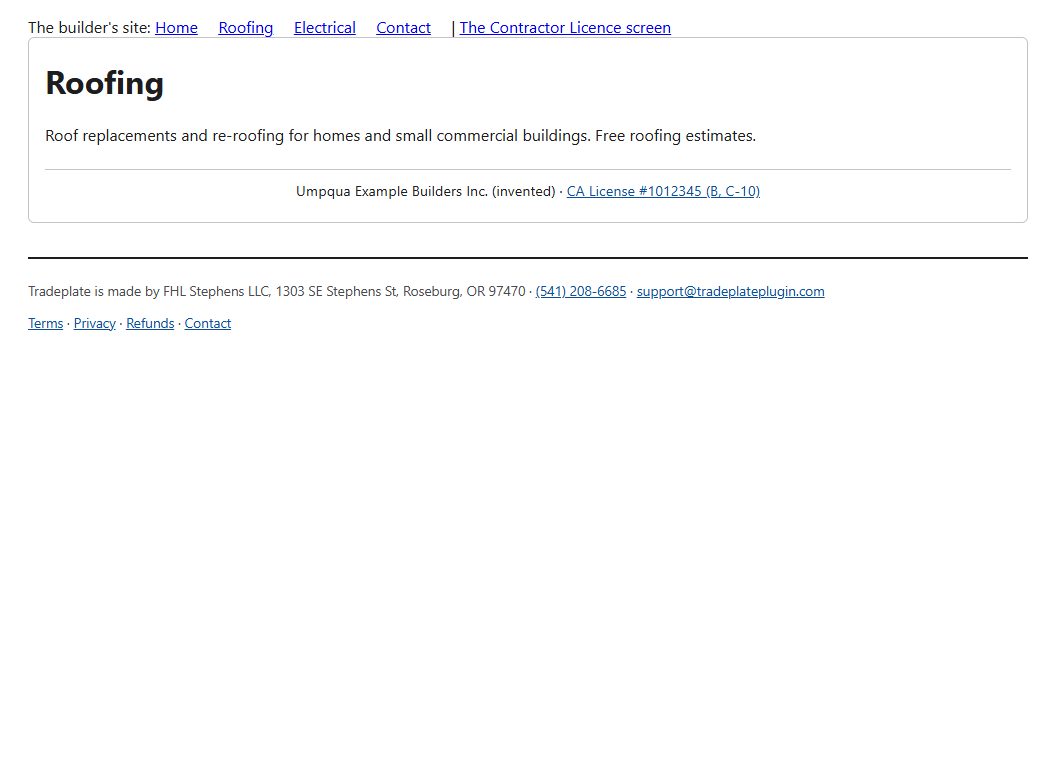Click the 'Tradeplate is made by FHL Stephens LLC' text
1056x760 pixels.
click(x=149, y=291)
